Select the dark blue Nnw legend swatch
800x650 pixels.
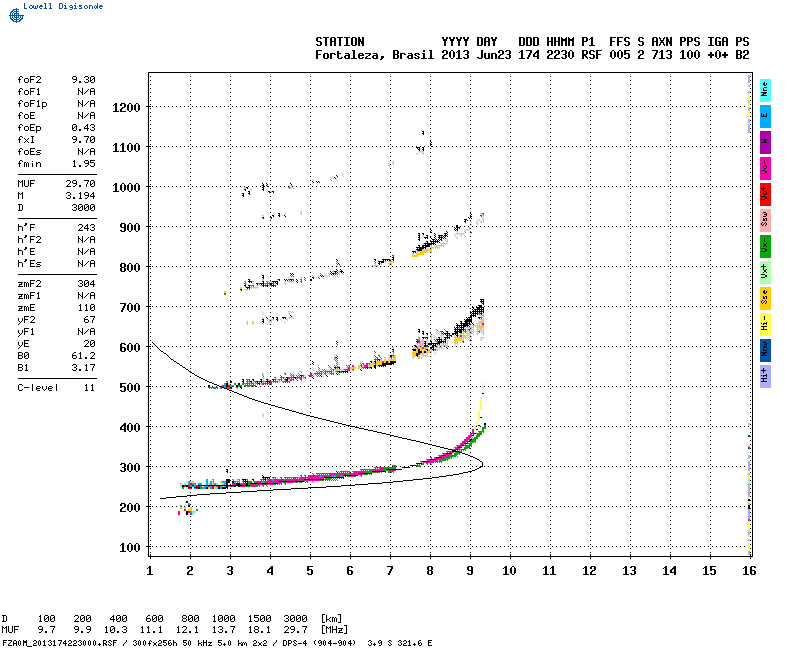point(765,351)
